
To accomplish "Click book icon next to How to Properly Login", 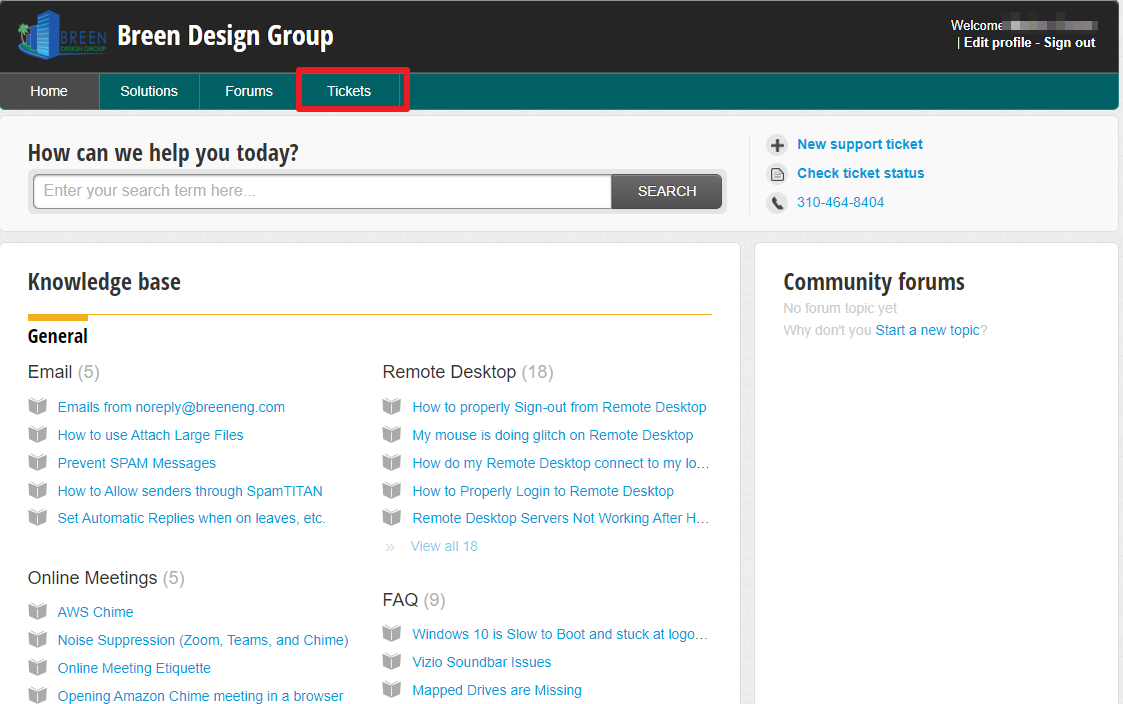I will click(392, 491).
